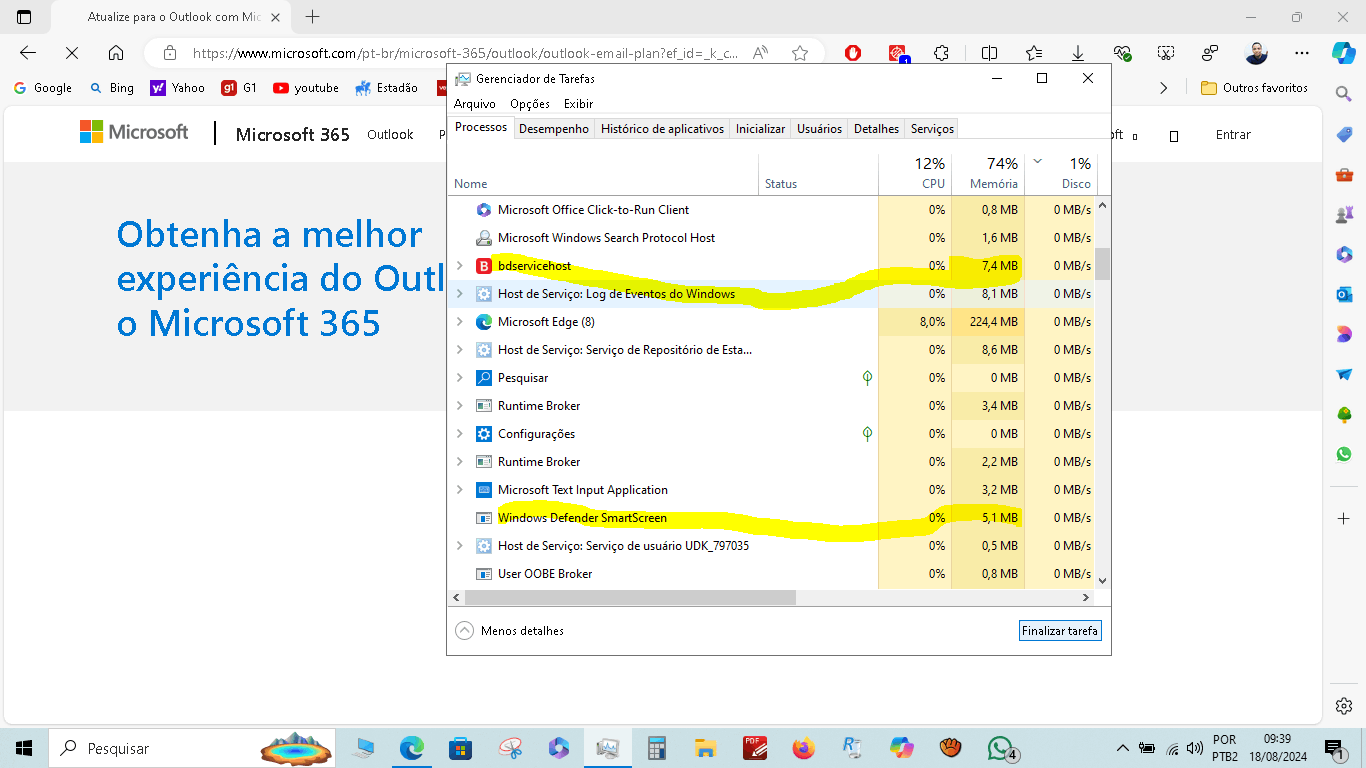Screen dimensions: 1366x768
Task: Switch to the Inicializar tab
Action: pos(760,129)
